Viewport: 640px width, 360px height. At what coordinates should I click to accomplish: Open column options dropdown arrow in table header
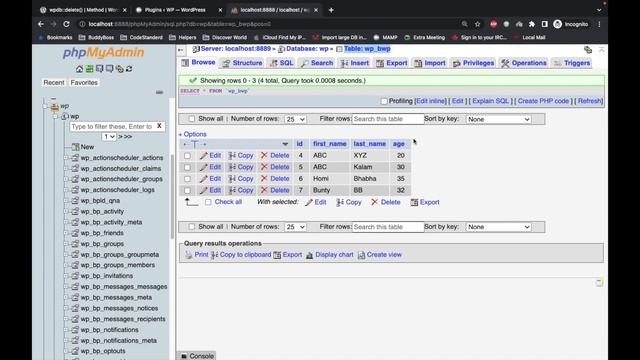tap(285, 144)
